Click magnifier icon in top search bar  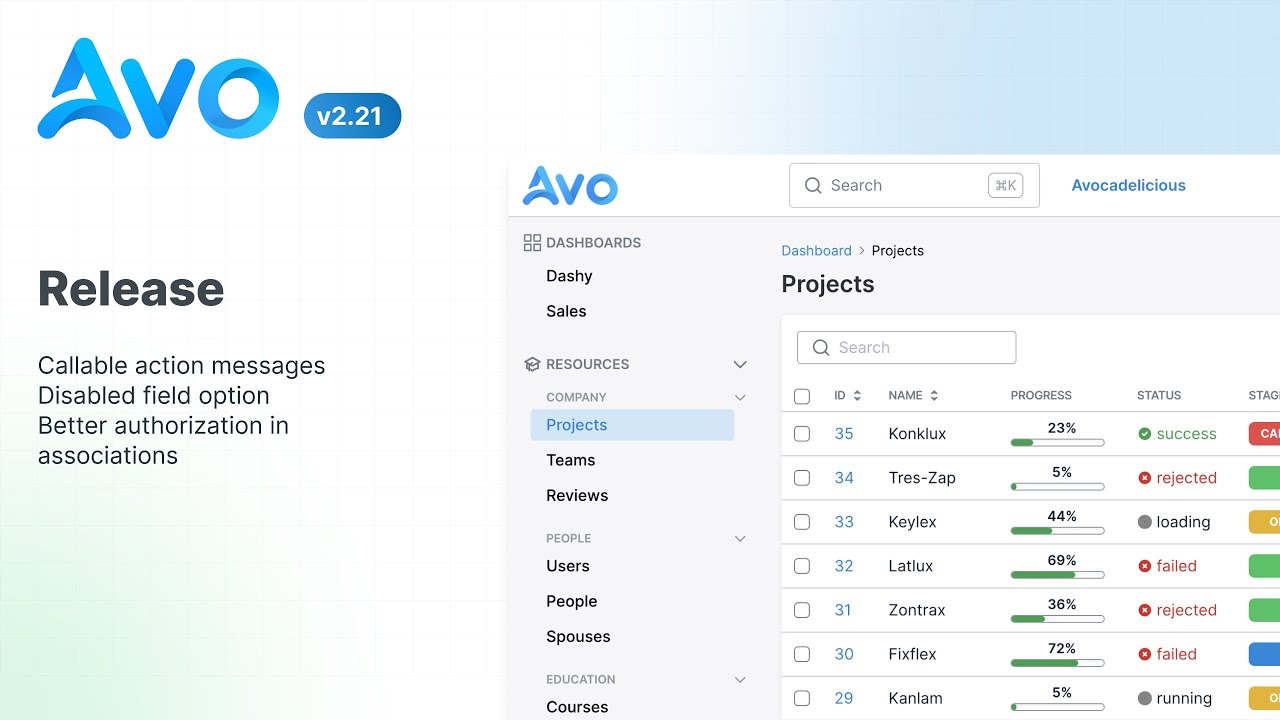pos(813,186)
